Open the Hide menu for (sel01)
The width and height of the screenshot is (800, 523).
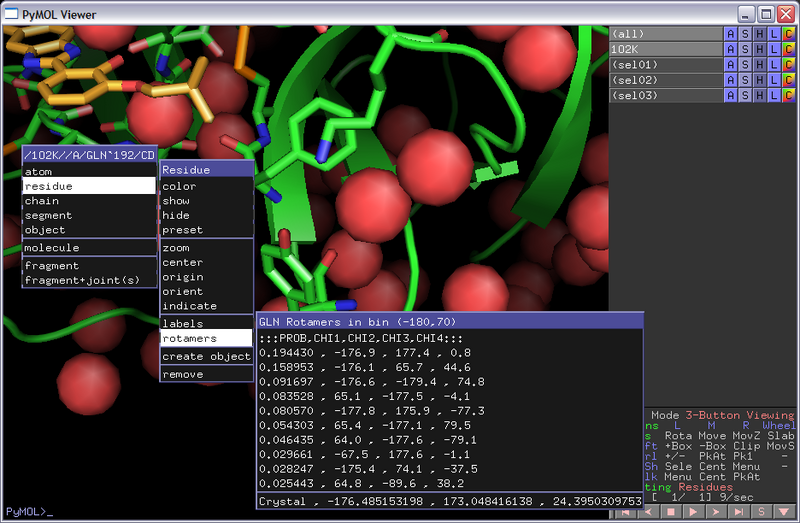pos(759,64)
